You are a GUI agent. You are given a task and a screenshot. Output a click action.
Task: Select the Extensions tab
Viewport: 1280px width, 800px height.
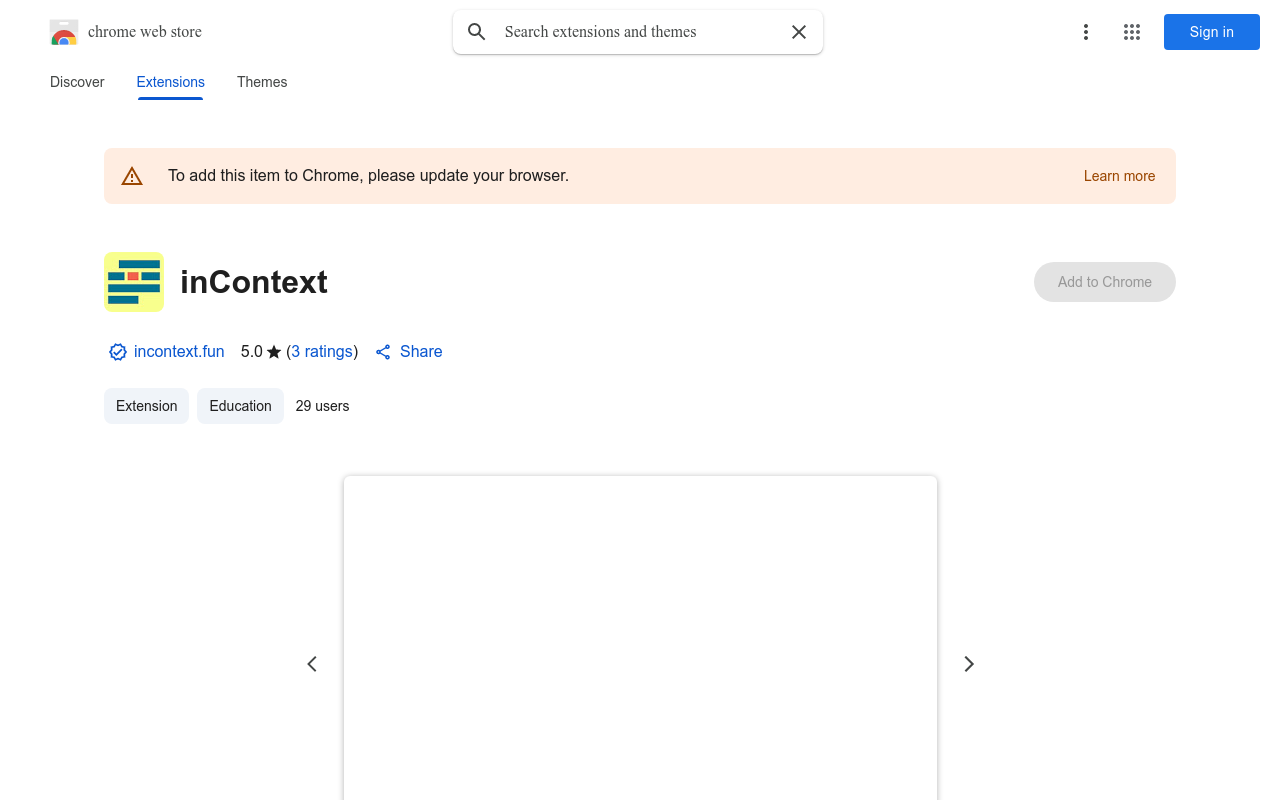(x=170, y=82)
